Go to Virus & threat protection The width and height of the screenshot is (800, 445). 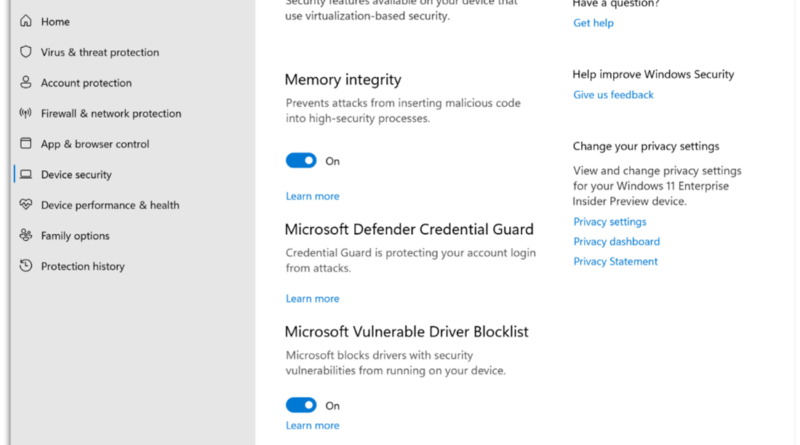(x=100, y=52)
